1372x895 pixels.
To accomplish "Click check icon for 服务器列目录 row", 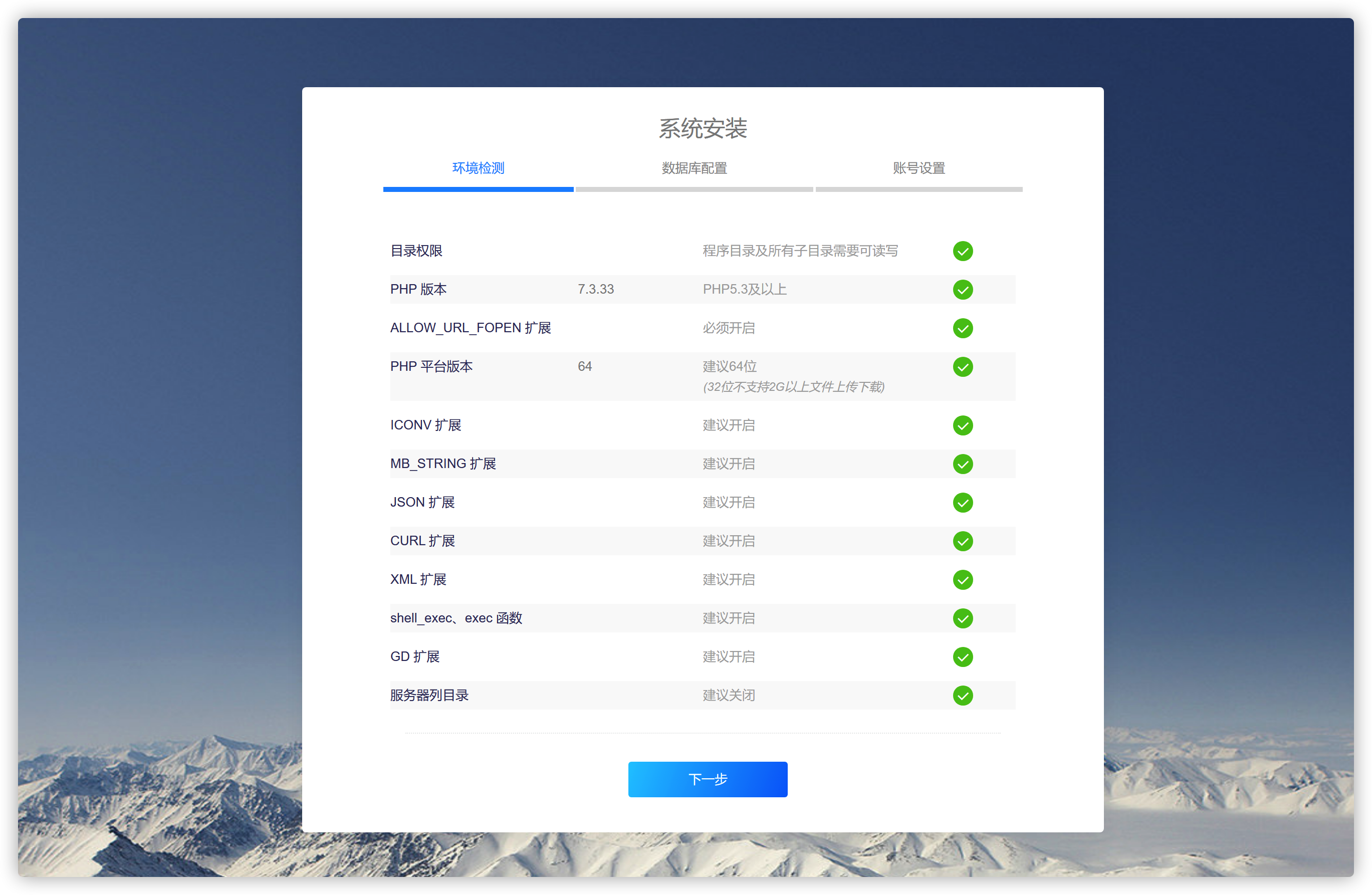I will [x=962, y=696].
